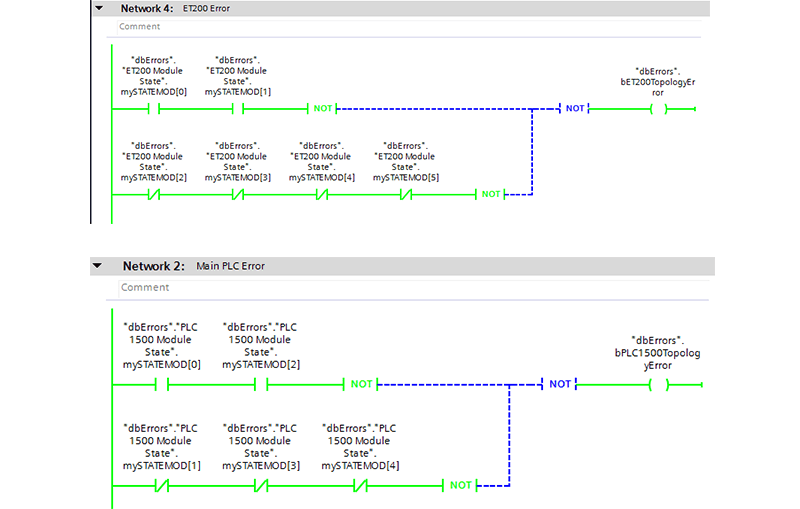Click the PLC 1500 mySTATEMOD[4] tag label

click(360, 447)
